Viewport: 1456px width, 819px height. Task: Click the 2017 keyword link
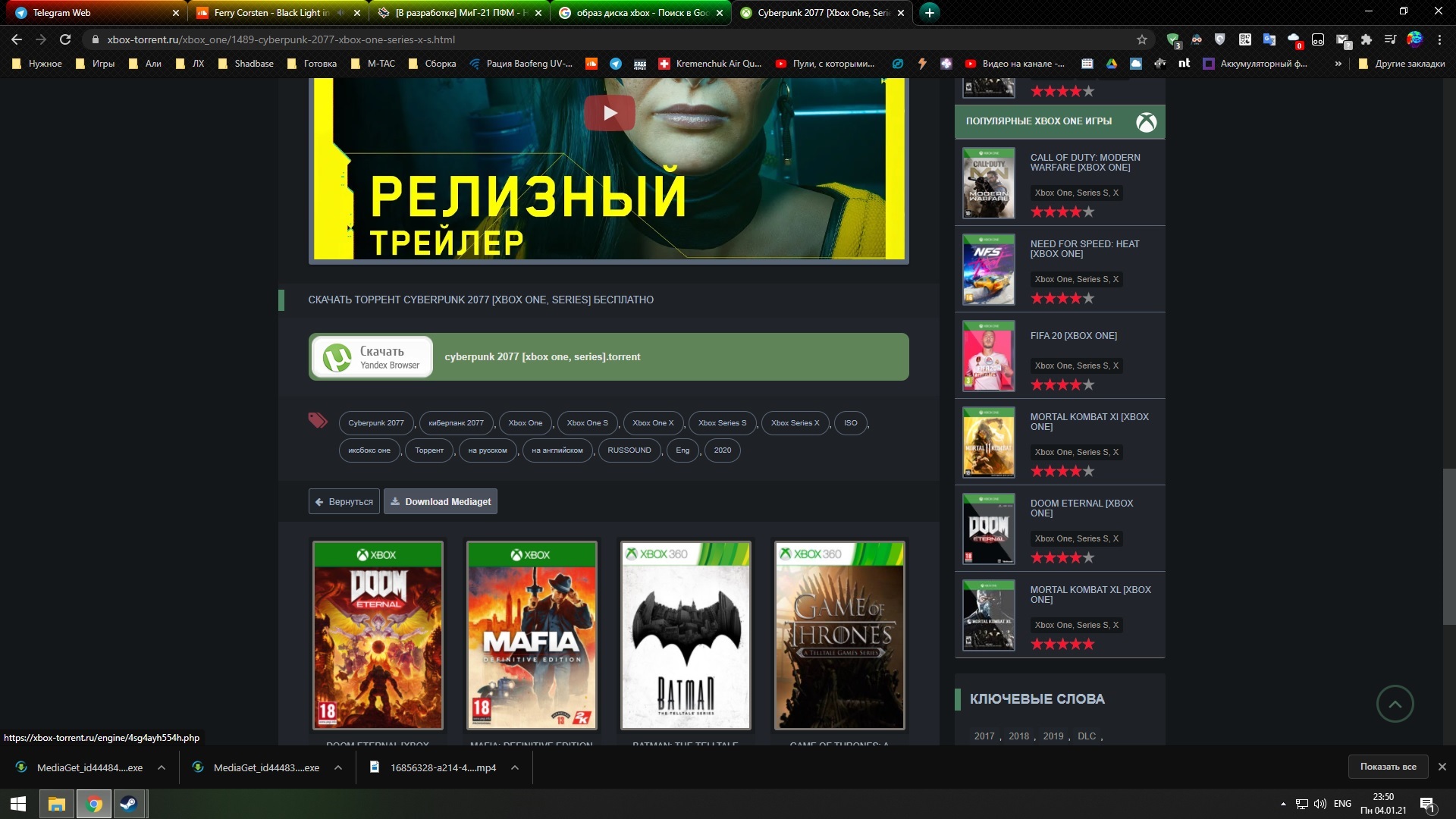984,736
